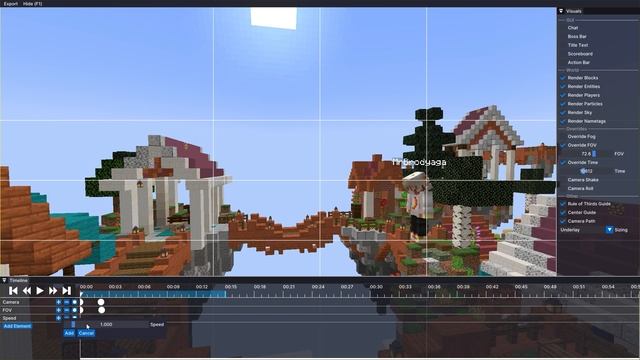Click the FOV slider showing 72.6
The width and height of the screenshot is (640, 360).
(586, 154)
